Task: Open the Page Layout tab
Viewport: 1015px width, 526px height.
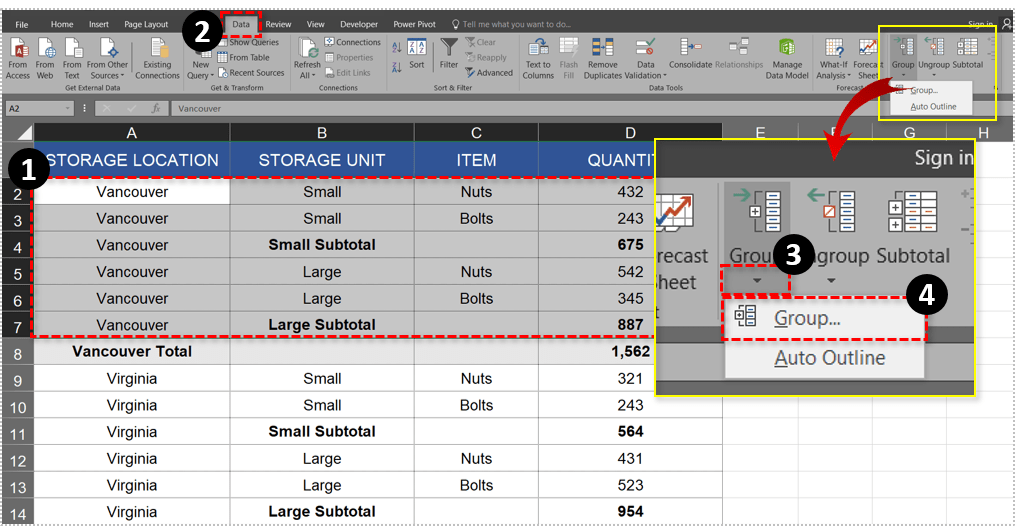Action: point(146,24)
